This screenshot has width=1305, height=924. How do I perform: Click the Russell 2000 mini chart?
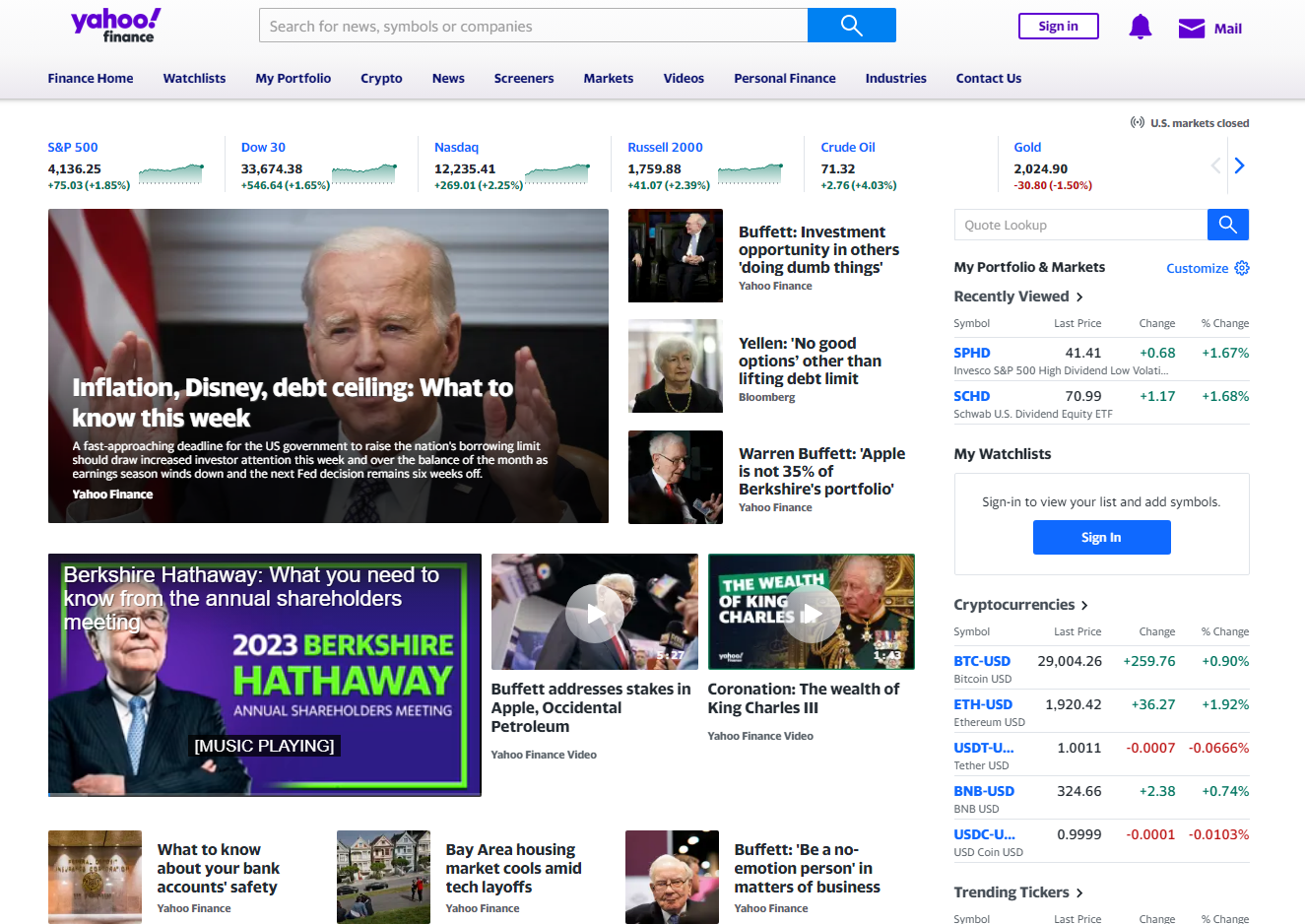750,174
